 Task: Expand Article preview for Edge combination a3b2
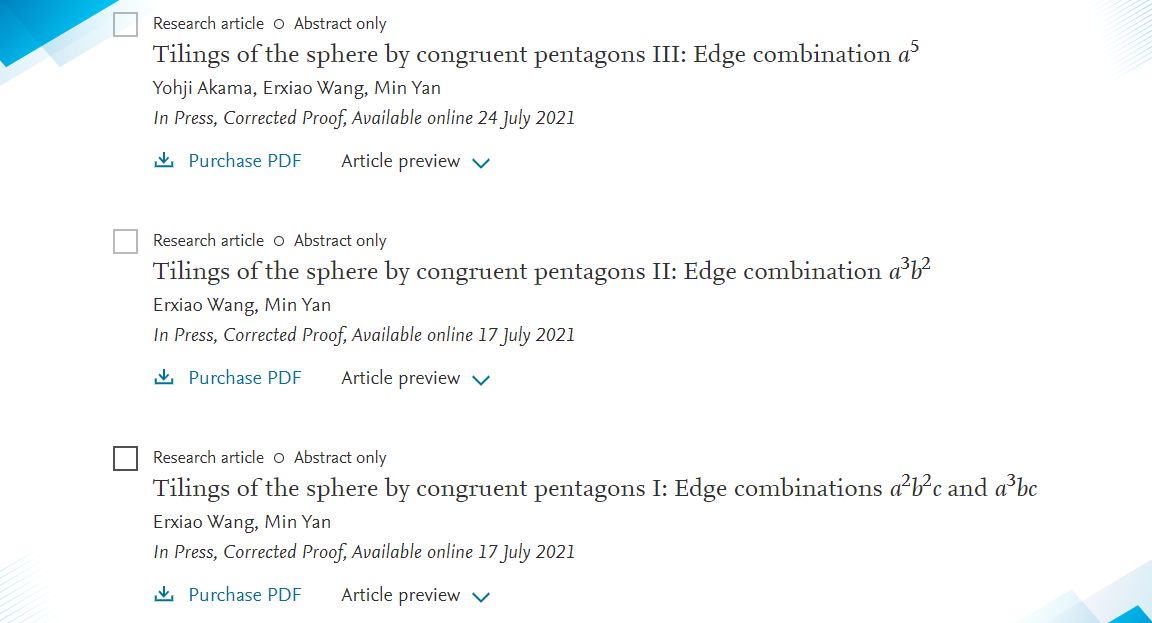[x=401, y=378]
